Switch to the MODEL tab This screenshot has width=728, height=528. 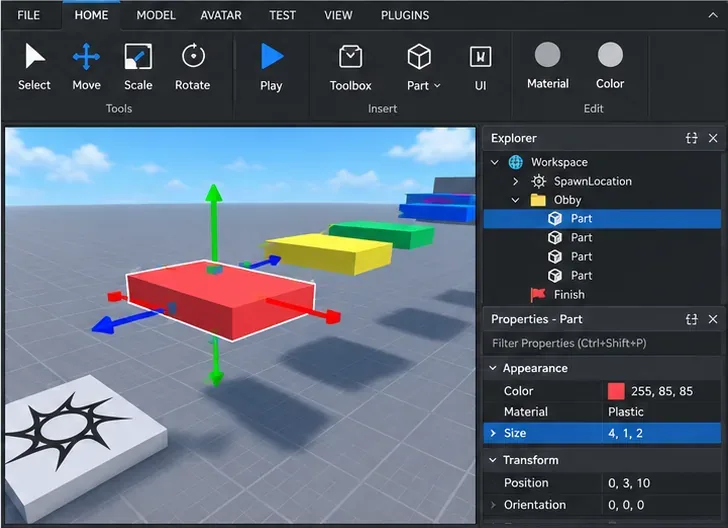coord(156,15)
